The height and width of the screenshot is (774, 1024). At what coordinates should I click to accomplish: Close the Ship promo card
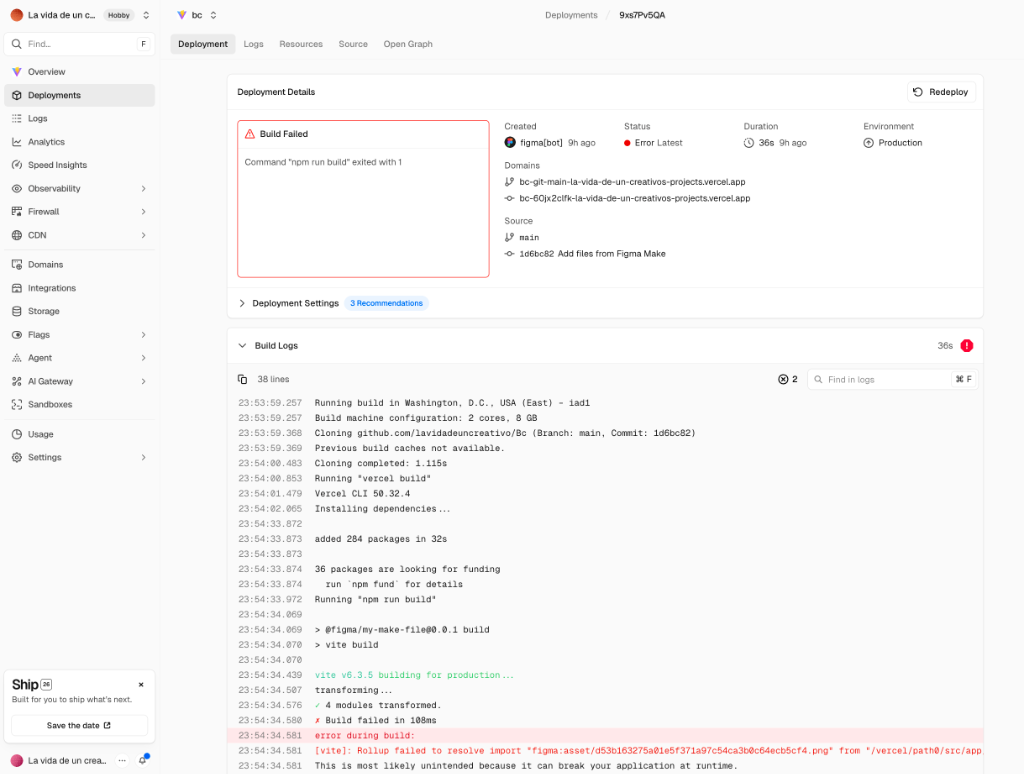click(141, 685)
